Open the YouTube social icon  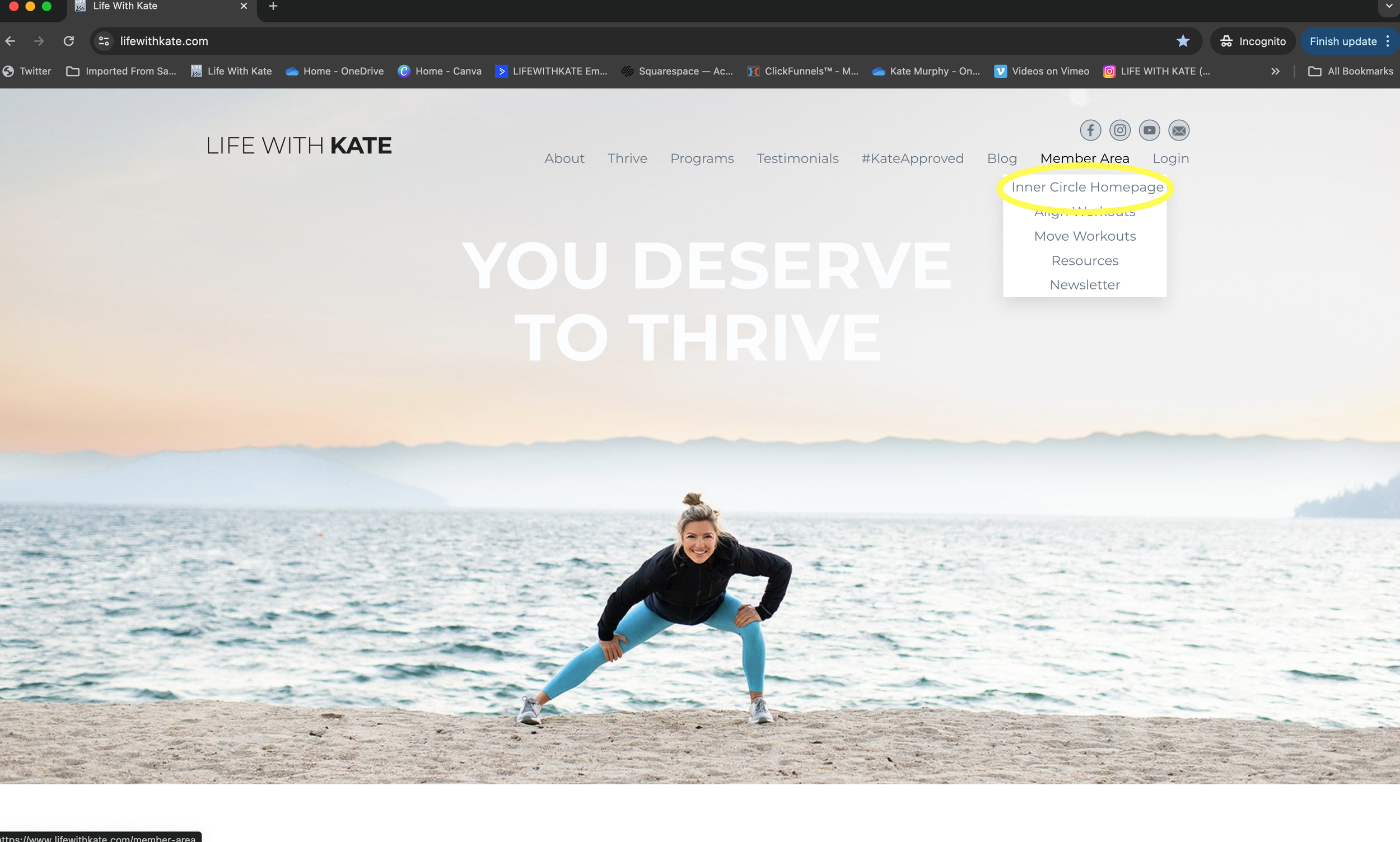click(x=1149, y=130)
